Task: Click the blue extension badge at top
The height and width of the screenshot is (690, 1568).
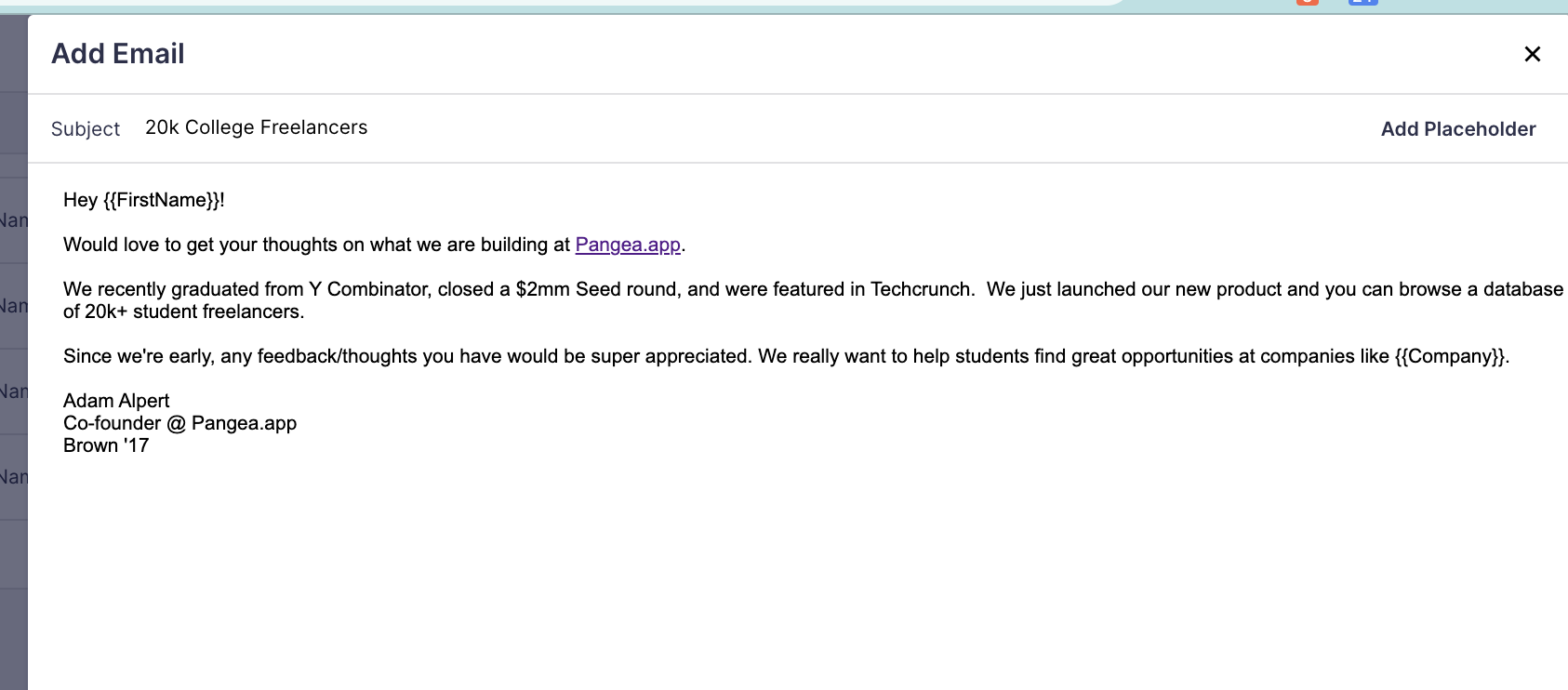Action: point(1362,3)
